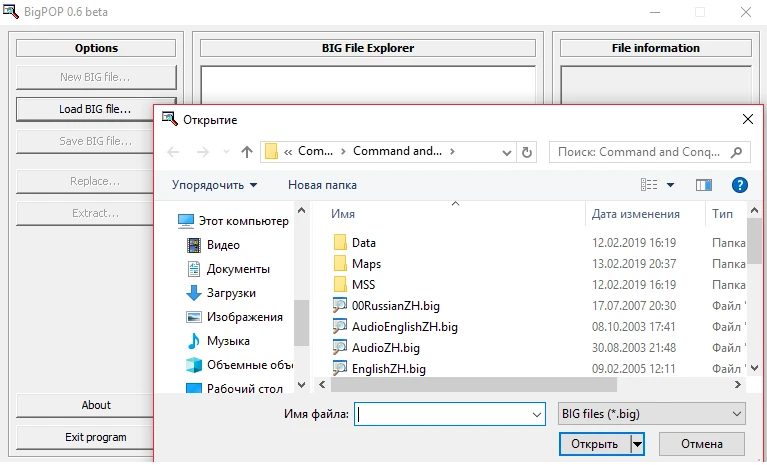Click the Forward arrow in the Open dialog
Image resolution: width=767 pixels, height=465 pixels.
[x=203, y=152]
